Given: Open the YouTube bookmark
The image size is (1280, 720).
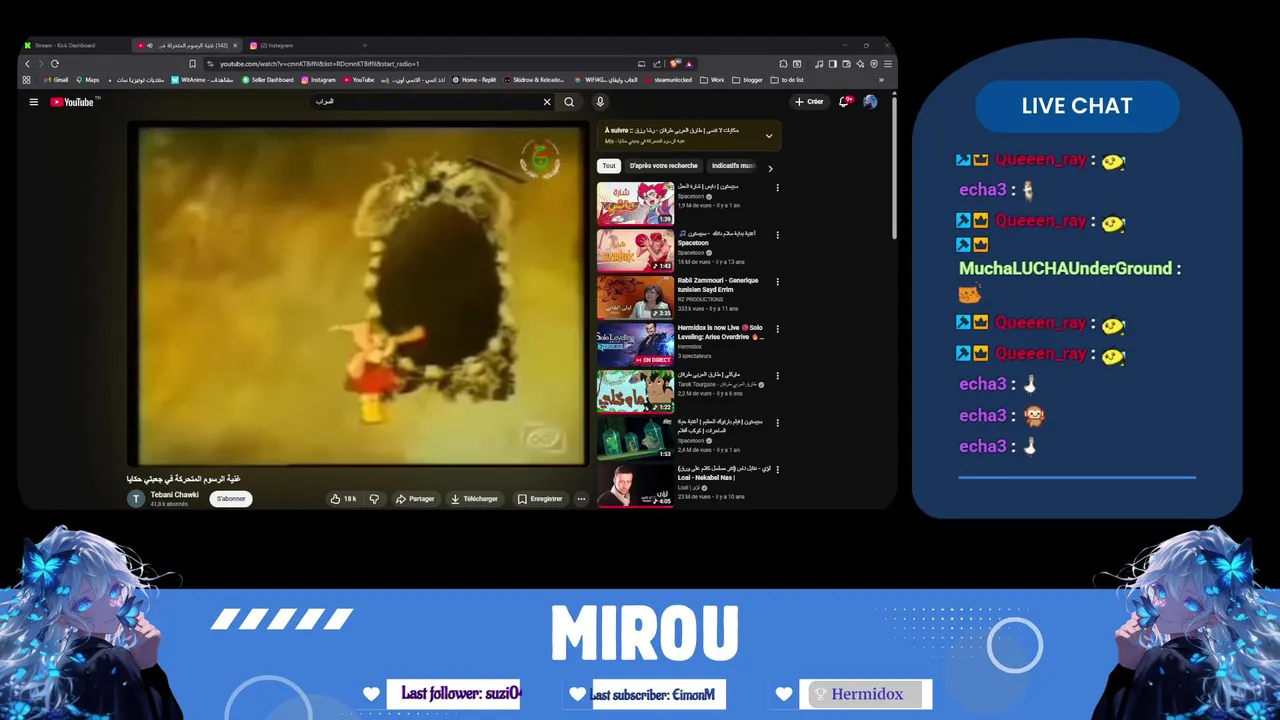Looking at the screenshot, I should 359,80.
